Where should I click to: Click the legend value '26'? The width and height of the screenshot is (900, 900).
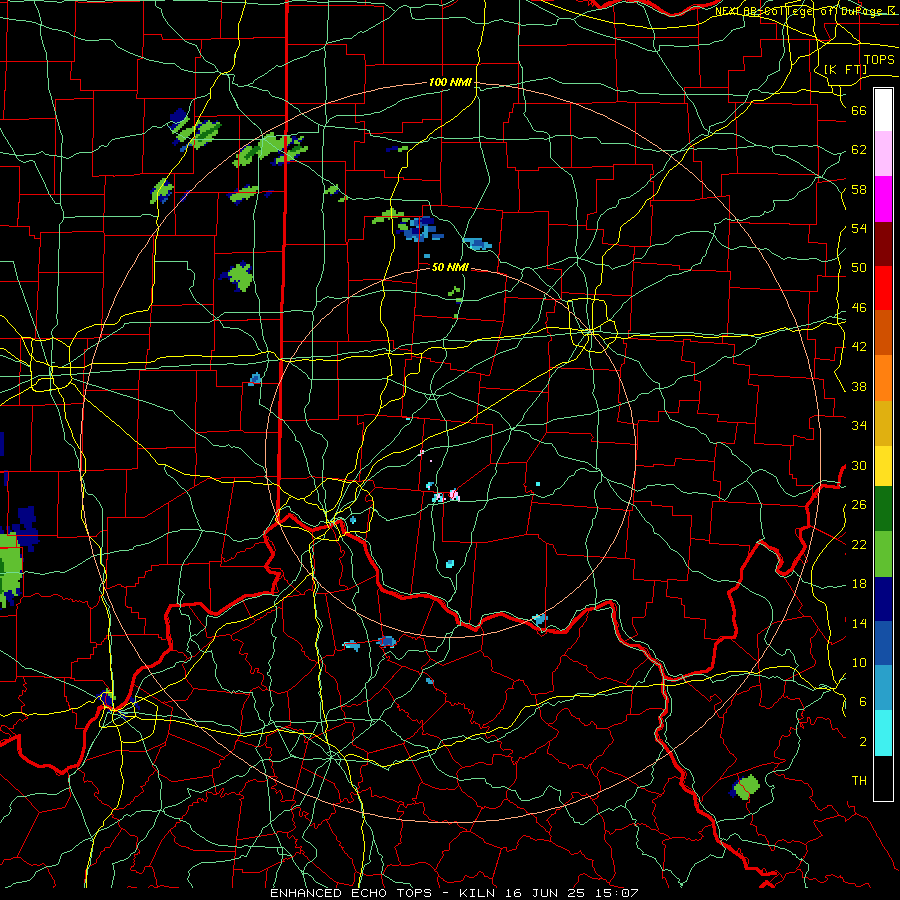[859, 505]
